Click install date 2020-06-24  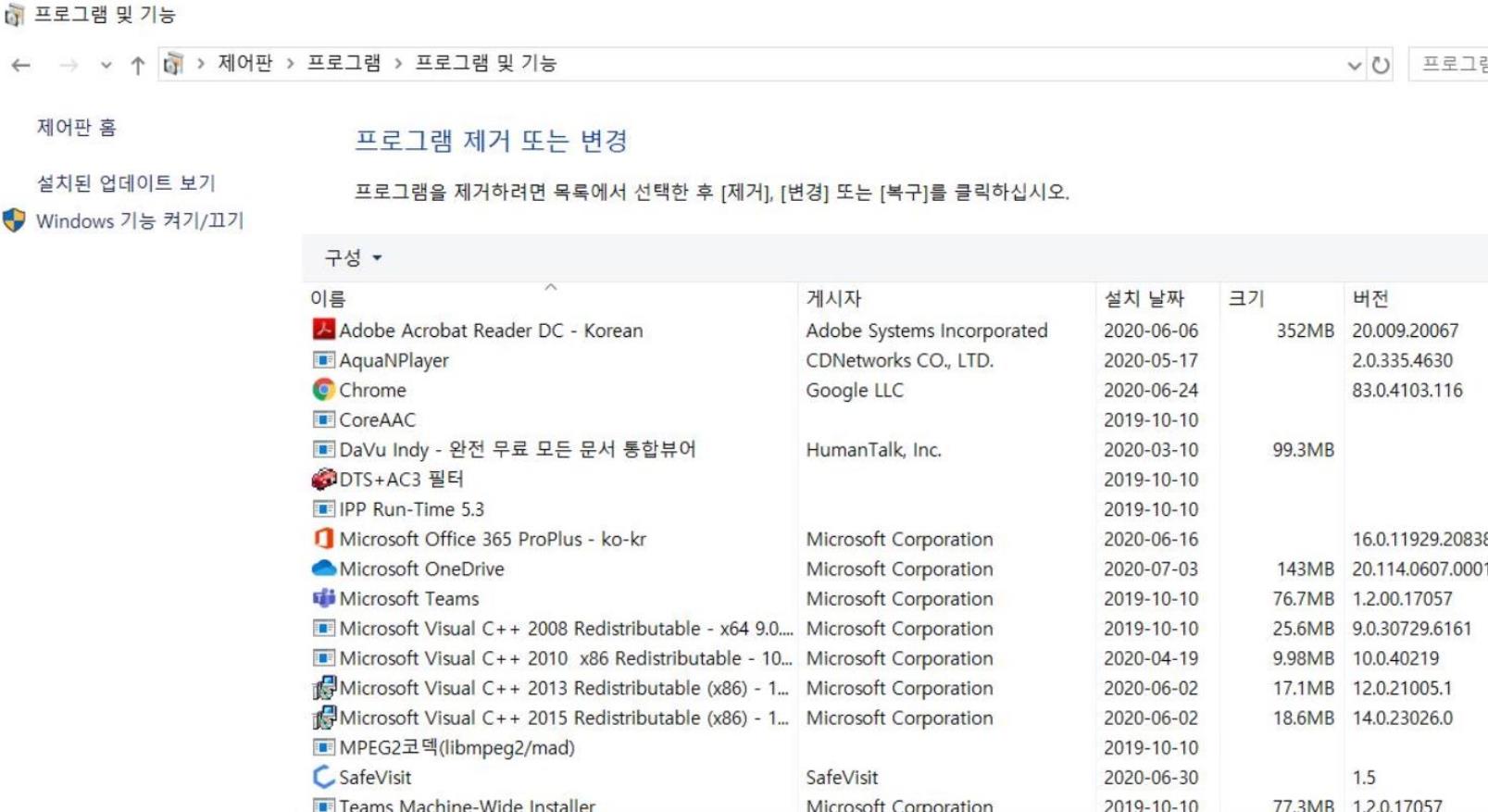click(x=1151, y=390)
